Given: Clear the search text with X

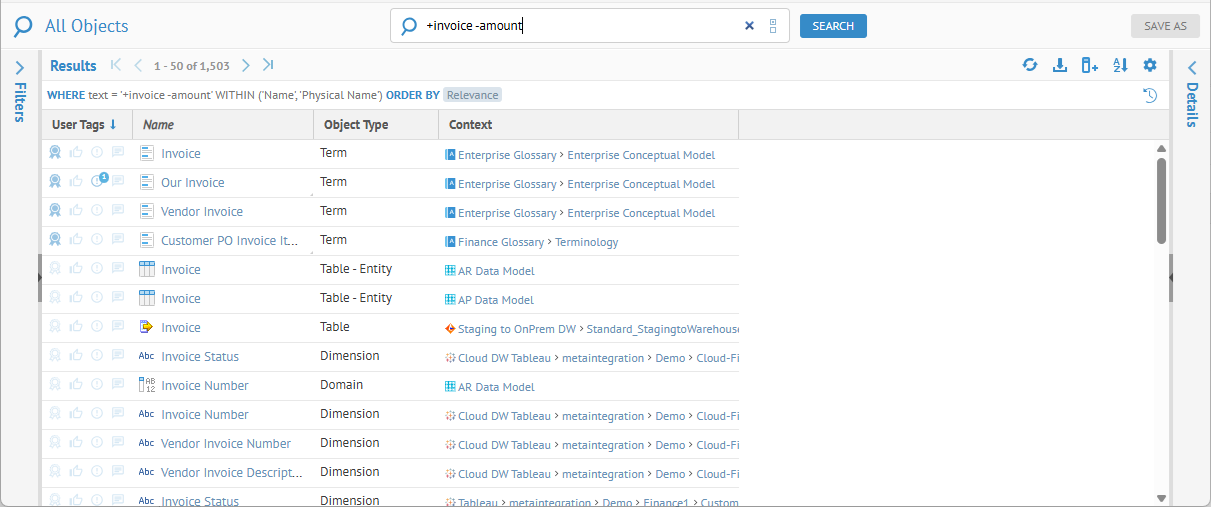Looking at the screenshot, I should click(x=749, y=26).
